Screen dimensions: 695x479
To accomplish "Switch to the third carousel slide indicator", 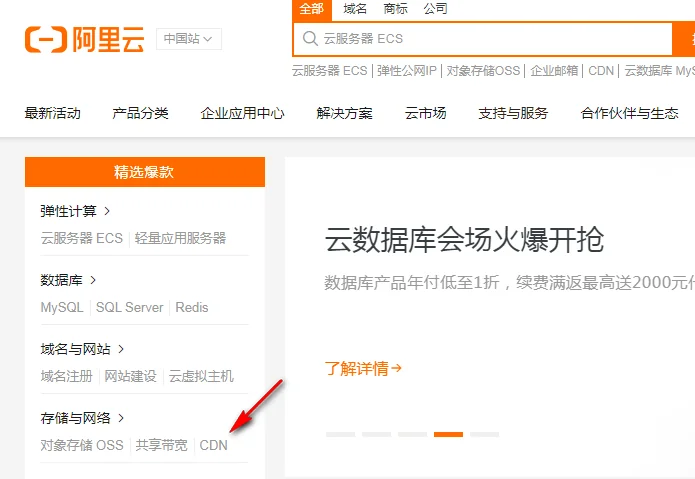I will point(412,434).
